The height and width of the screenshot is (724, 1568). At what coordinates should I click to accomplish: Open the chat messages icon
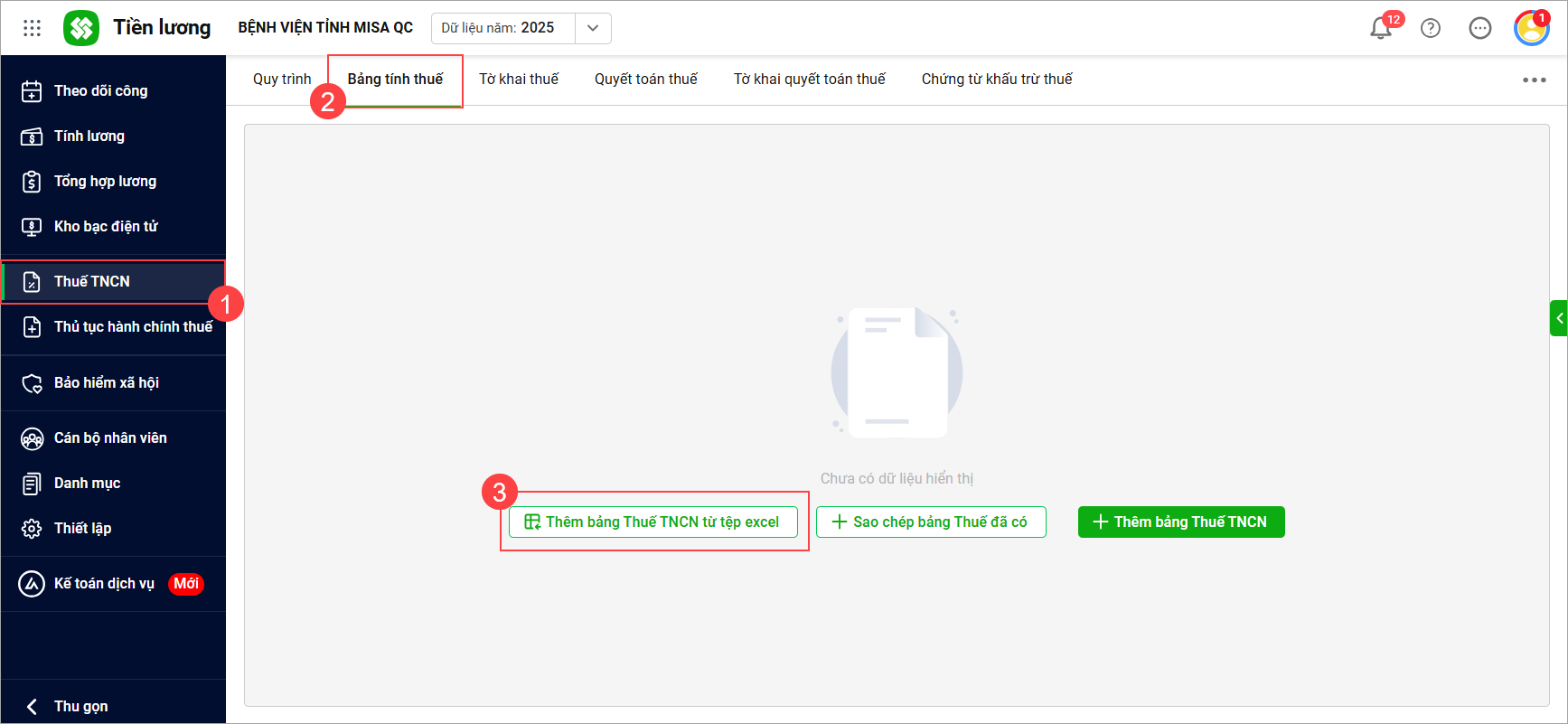pyautogui.click(x=1480, y=28)
